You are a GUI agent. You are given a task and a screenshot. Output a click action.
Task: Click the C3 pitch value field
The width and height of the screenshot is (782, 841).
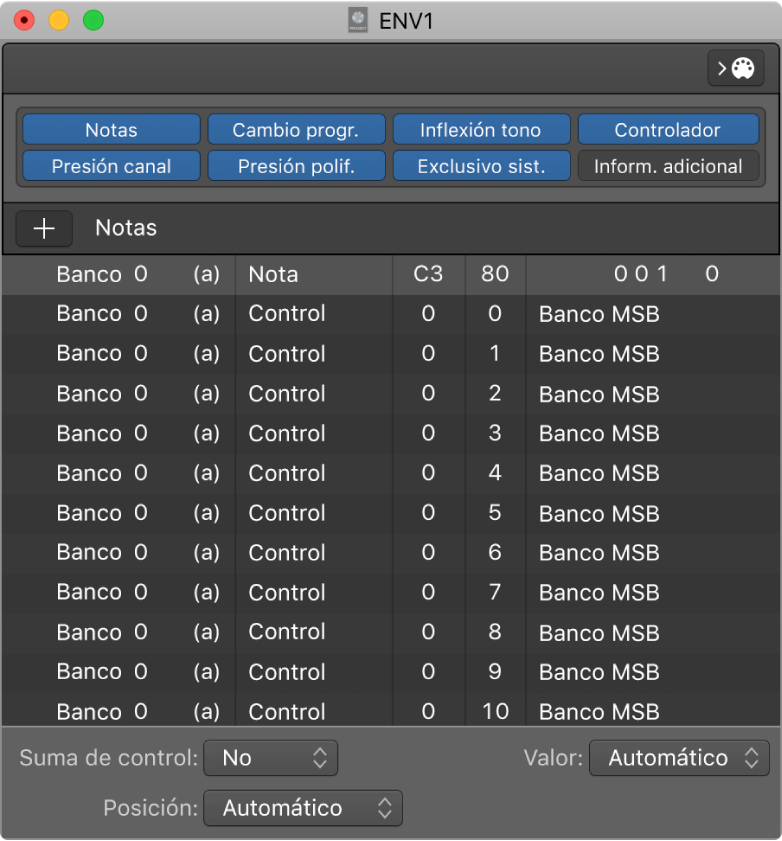click(428, 274)
